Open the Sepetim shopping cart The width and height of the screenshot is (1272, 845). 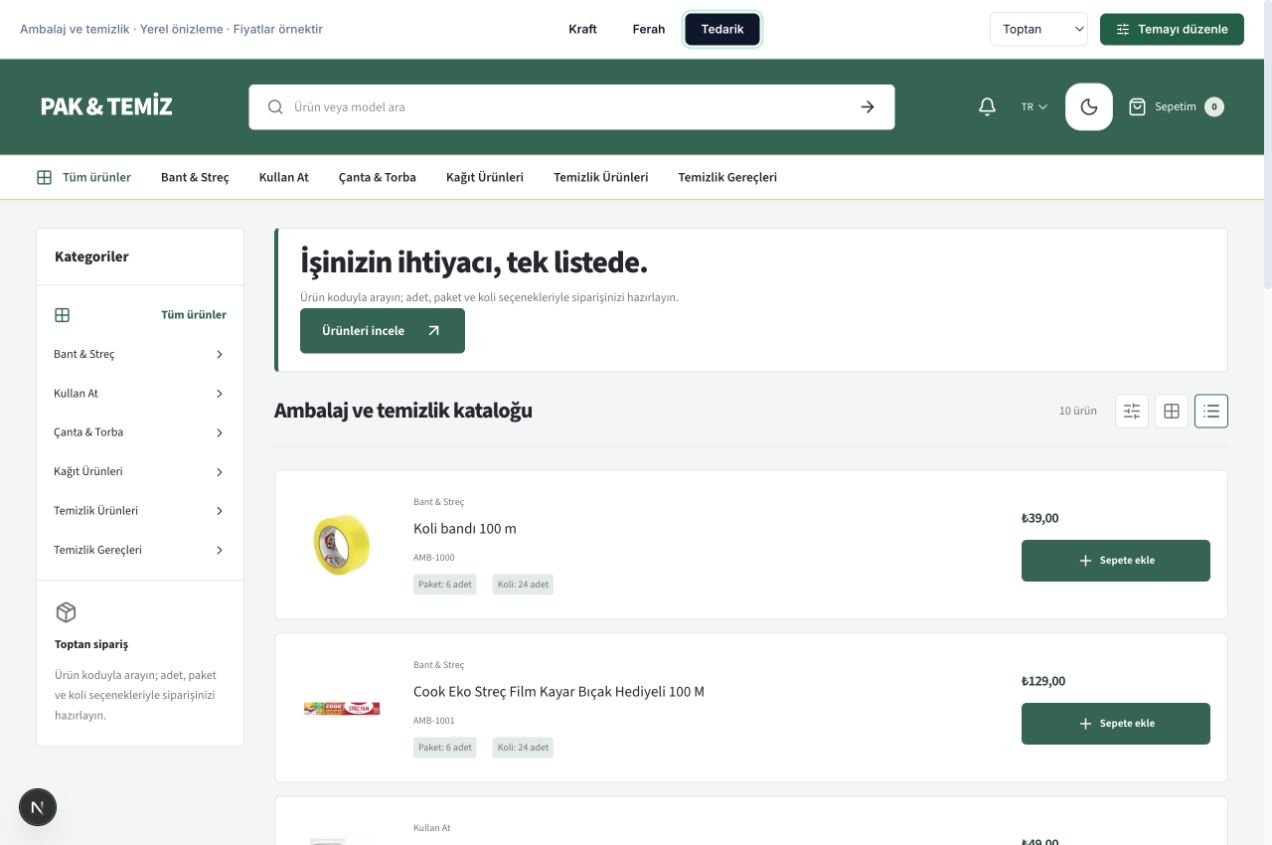1176,107
